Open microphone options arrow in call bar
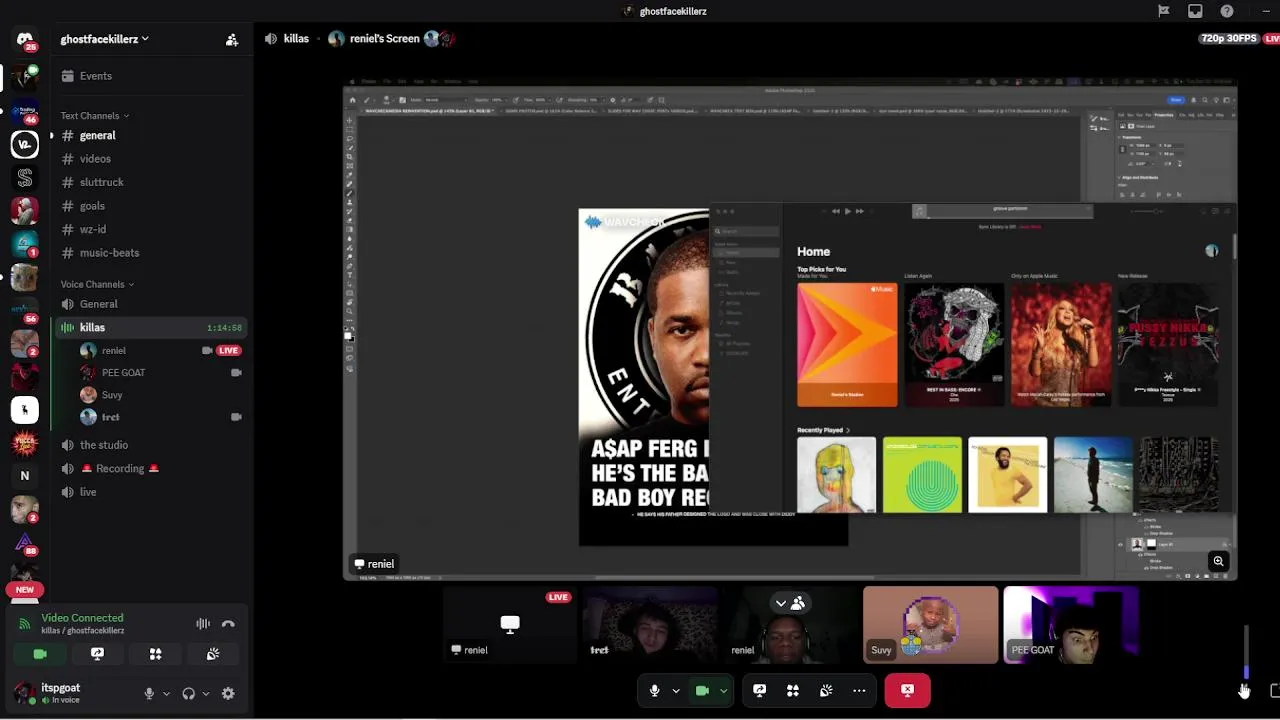1280x720 pixels. pos(676,690)
